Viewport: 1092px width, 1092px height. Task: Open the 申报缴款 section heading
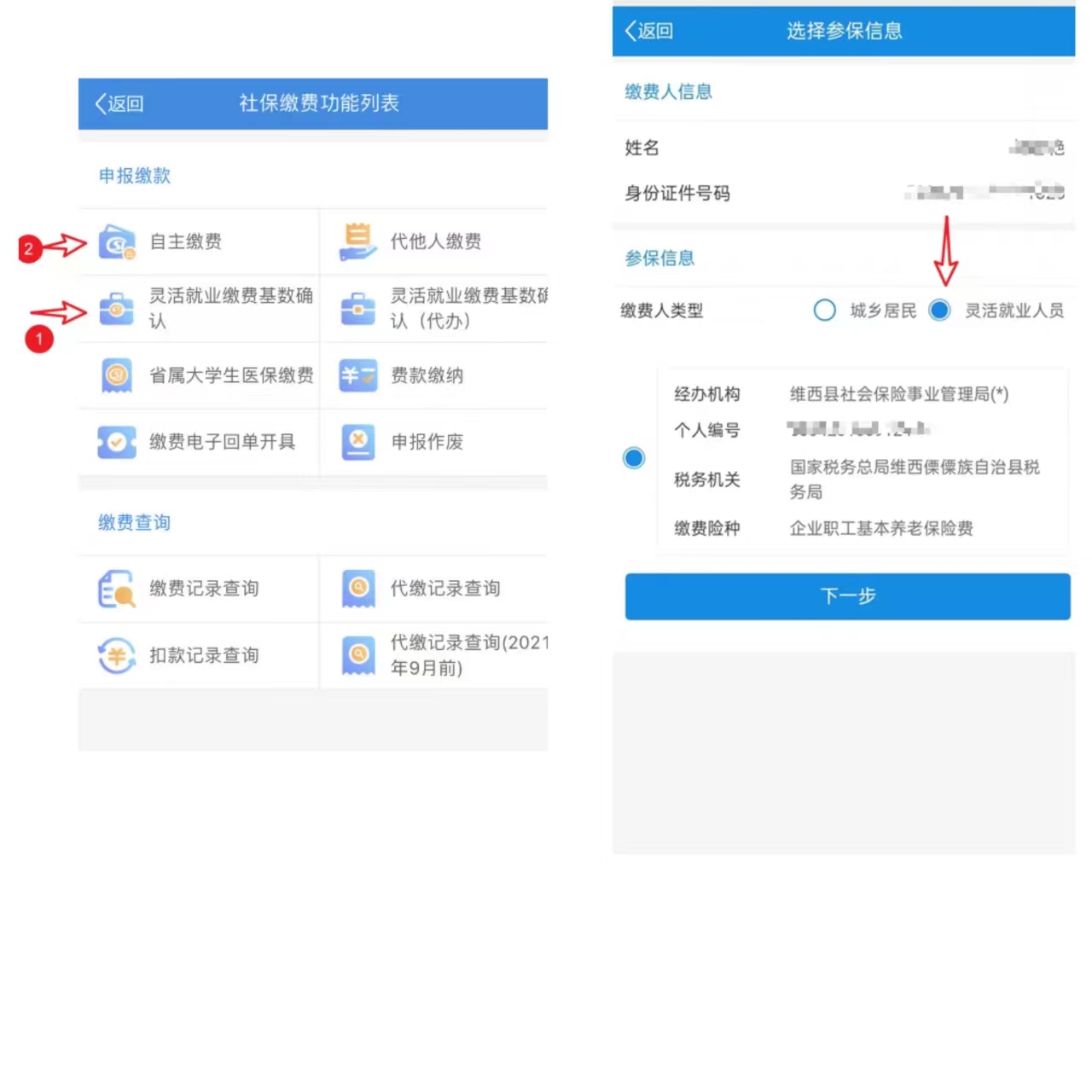[134, 176]
